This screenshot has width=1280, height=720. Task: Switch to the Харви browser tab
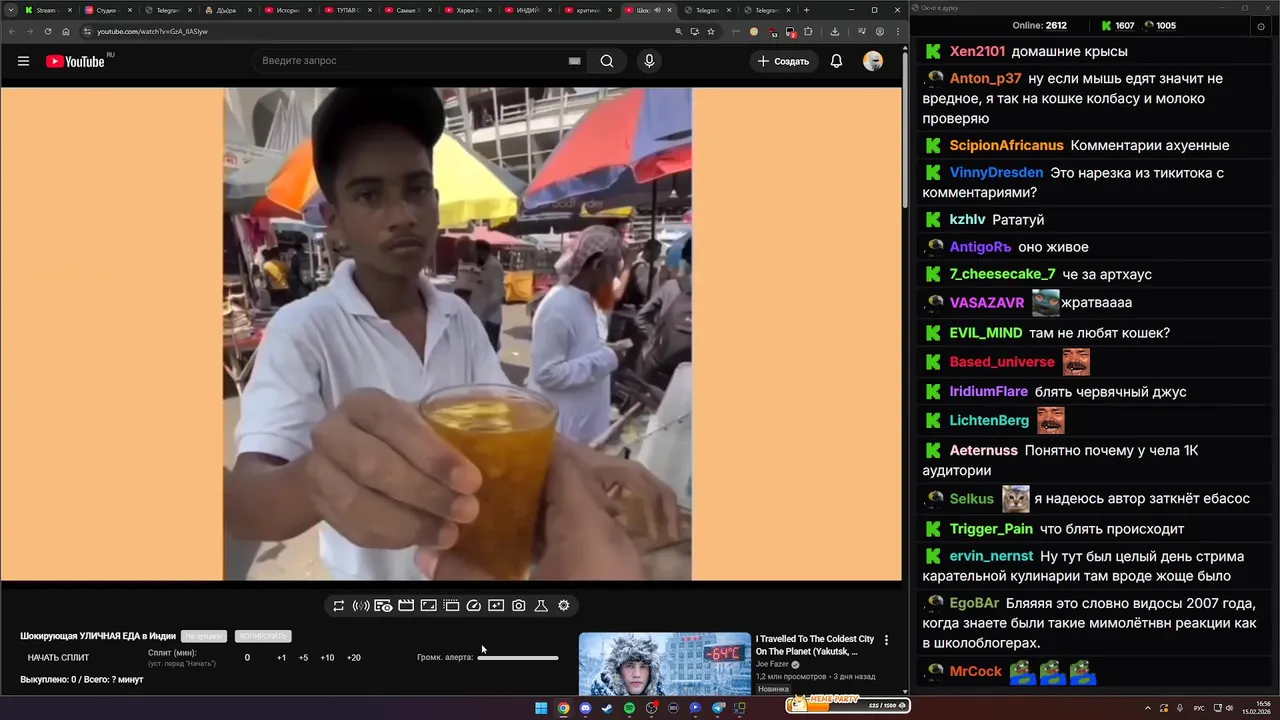(x=466, y=10)
